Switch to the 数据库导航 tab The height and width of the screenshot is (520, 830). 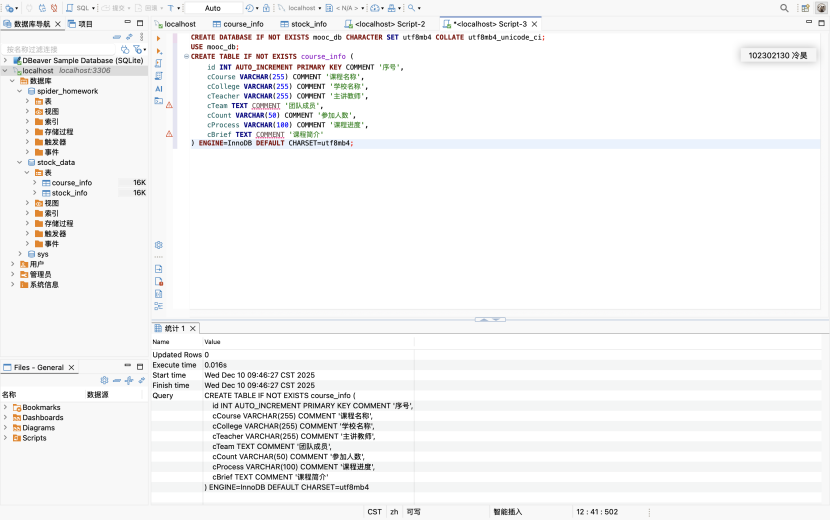[x=31, y=24]
